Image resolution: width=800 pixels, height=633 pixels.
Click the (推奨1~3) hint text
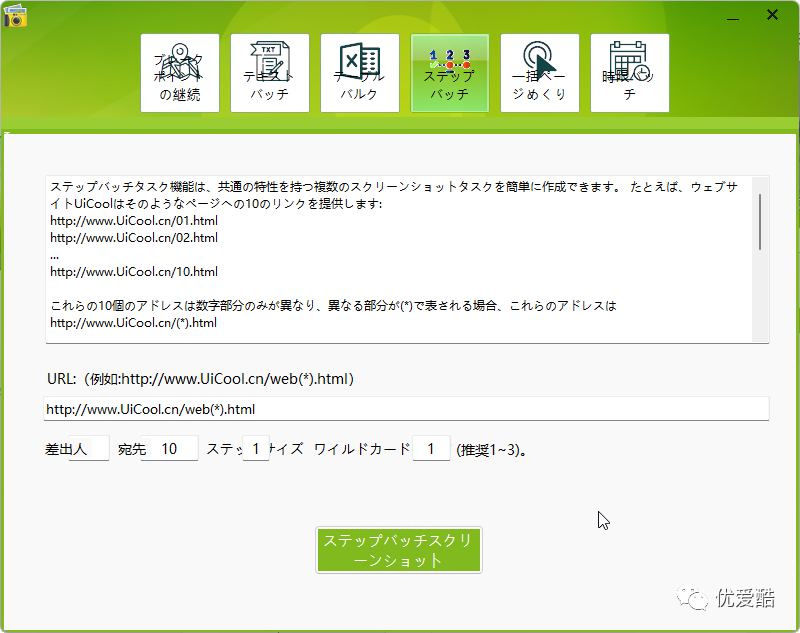tap(491, 450)
